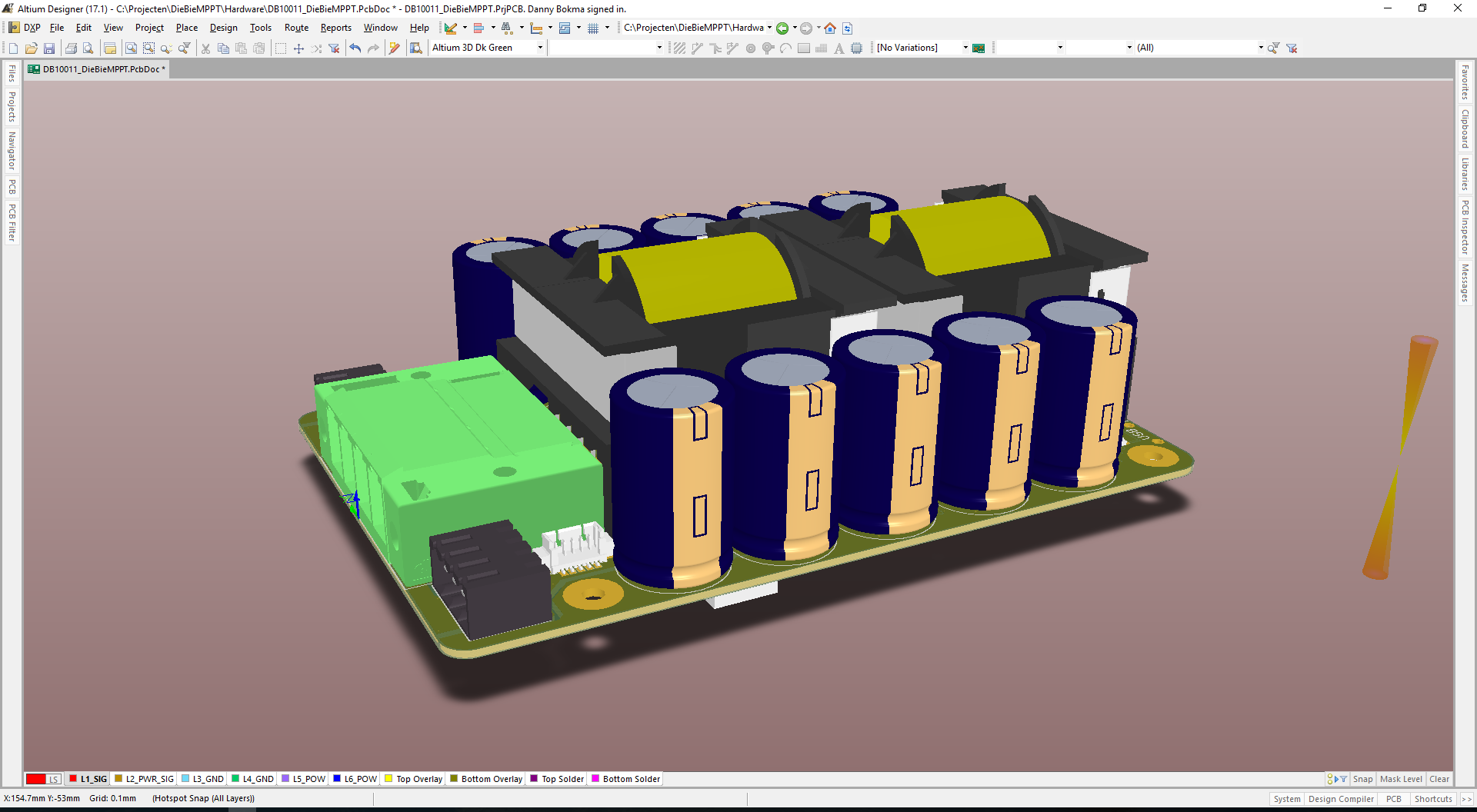This screenshot has width=1477, height=812.
Task: Toggle the LS layer set button
Action: pyautogui.click(x=54, y=779)
